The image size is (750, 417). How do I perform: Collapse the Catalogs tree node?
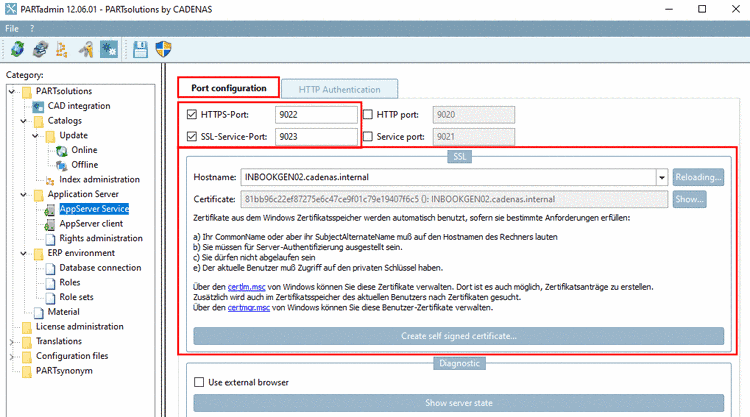tap(23, 121)
